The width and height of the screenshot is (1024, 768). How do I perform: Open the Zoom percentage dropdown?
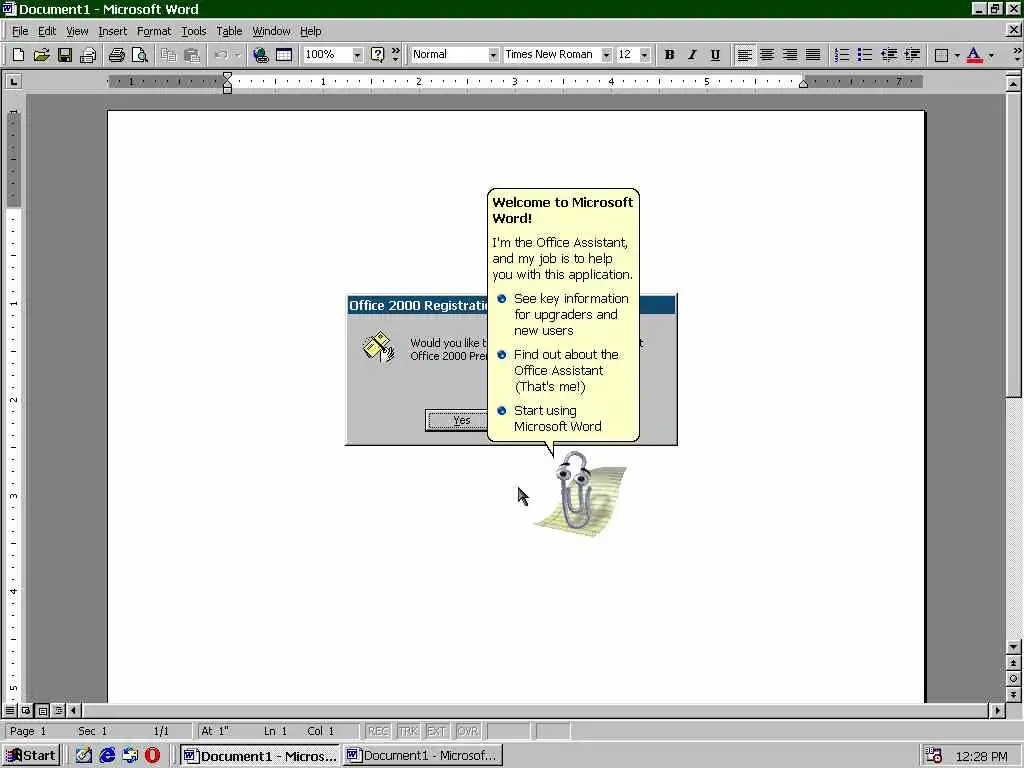tap(357, 55)
